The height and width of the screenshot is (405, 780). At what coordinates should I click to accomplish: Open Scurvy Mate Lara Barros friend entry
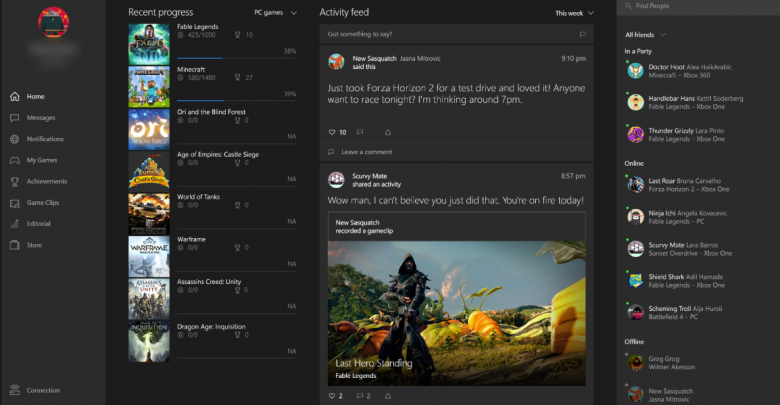[680, 249]
